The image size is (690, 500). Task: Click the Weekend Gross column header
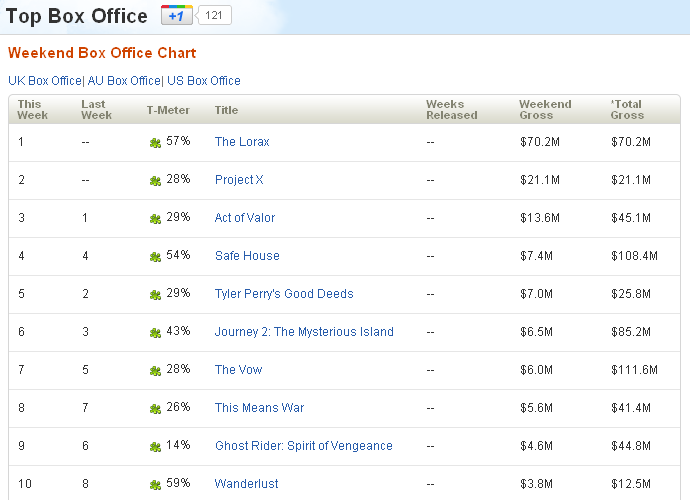(545, 110)
